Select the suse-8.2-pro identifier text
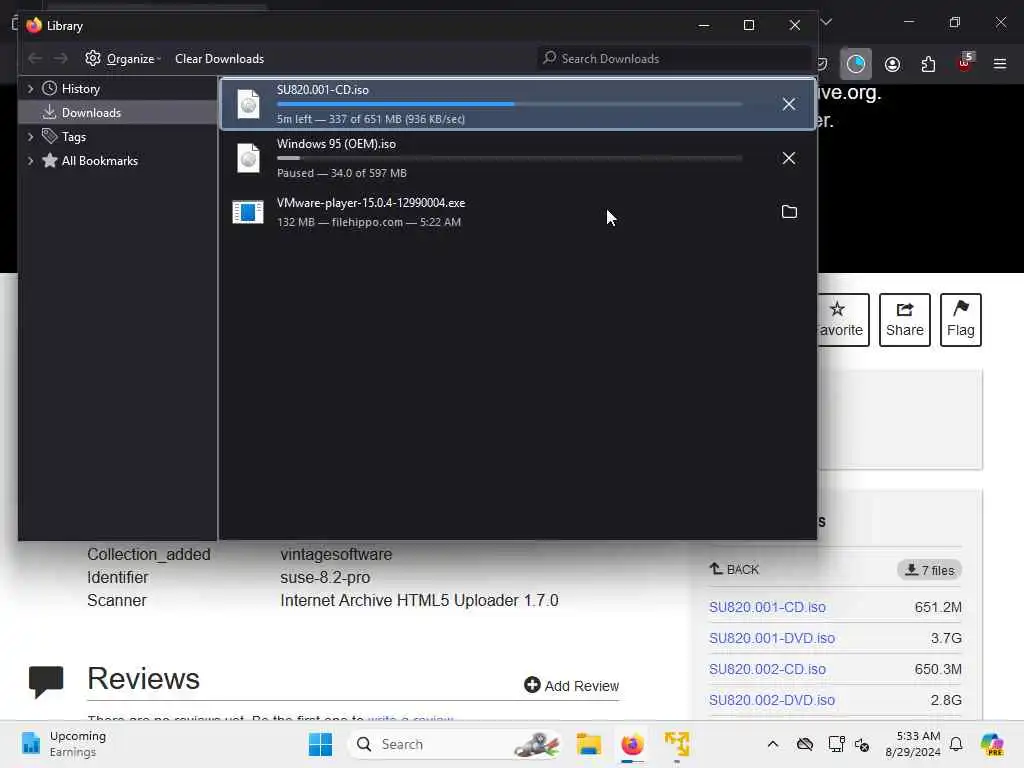Viewport: 1024px width, 768px height. (325, 577)
